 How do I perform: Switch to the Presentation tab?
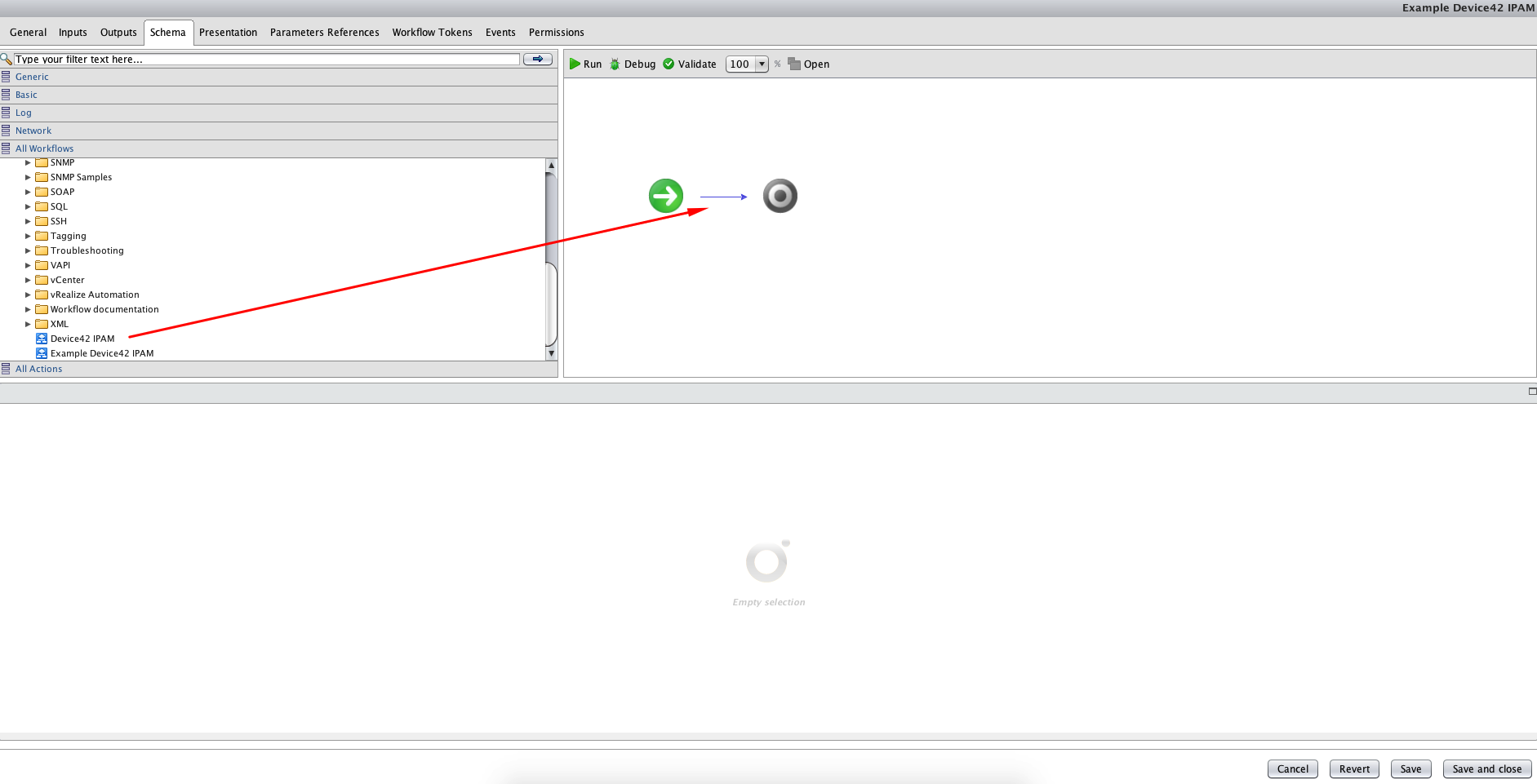coord(228,32)
